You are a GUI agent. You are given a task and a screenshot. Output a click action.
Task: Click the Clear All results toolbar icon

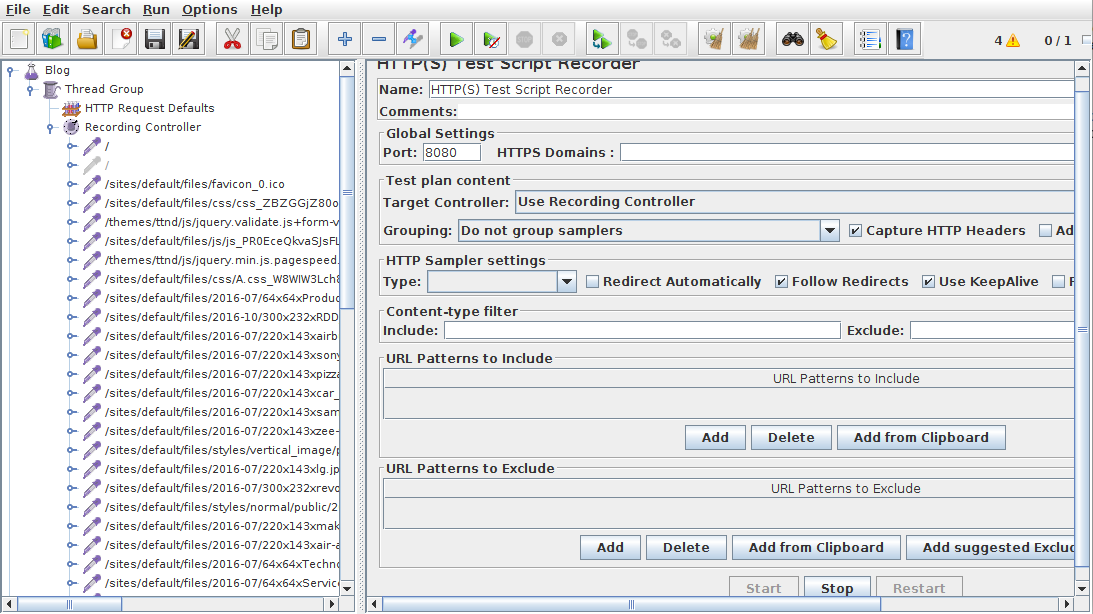tap(749, 39)
